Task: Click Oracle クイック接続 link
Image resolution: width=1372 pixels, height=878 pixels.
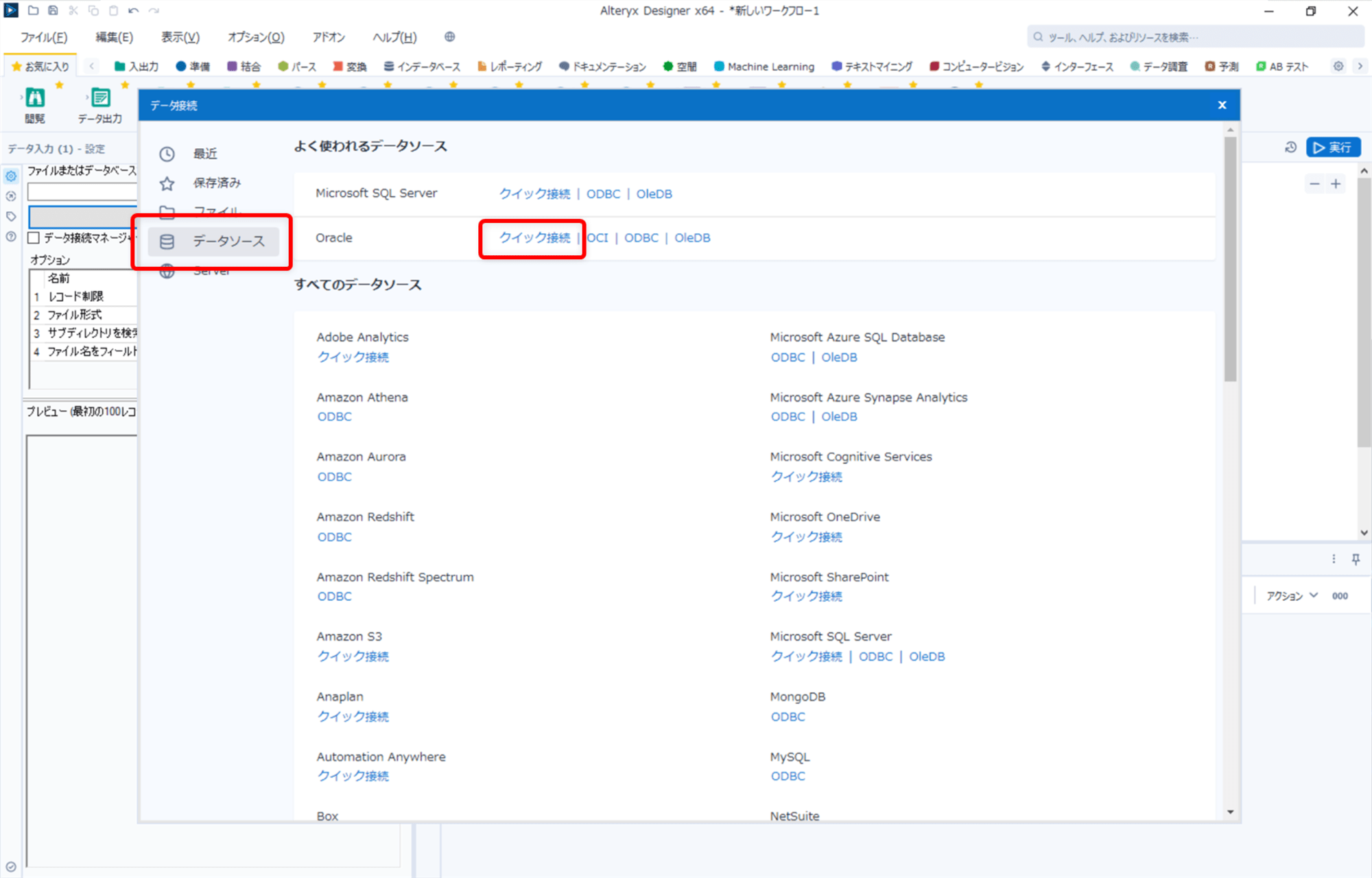Action: pos(534,238)
